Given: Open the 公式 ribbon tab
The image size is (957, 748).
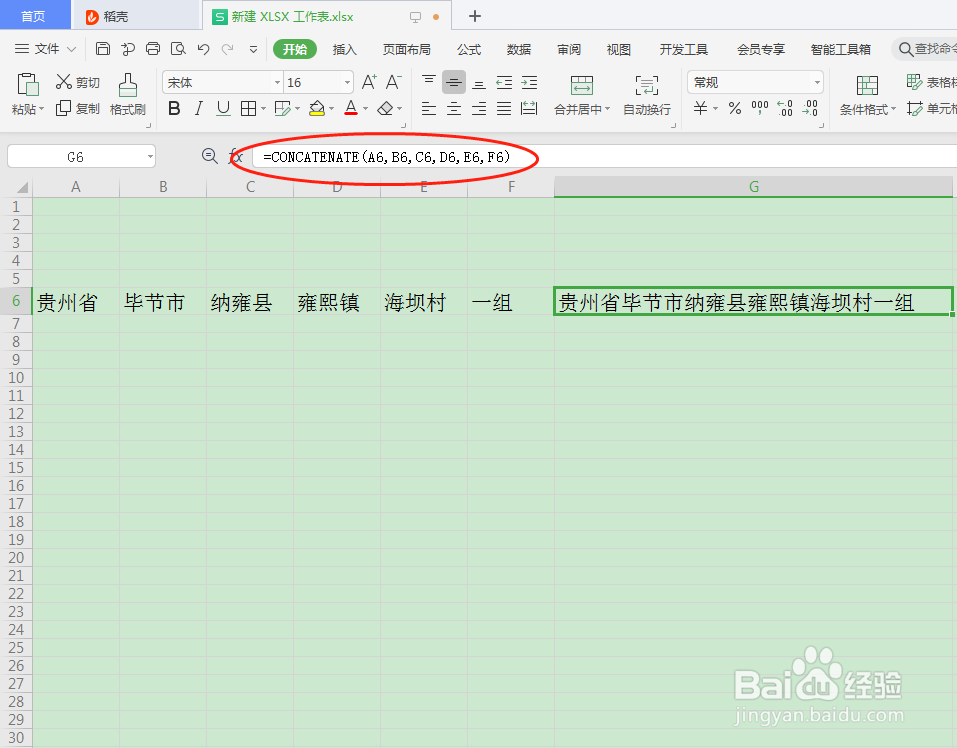Looking at the screenshot, I should coord(468,48).
